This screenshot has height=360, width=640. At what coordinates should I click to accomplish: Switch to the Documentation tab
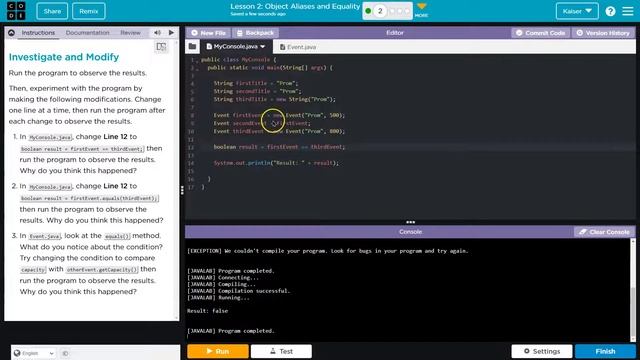(x=87, y=33)
